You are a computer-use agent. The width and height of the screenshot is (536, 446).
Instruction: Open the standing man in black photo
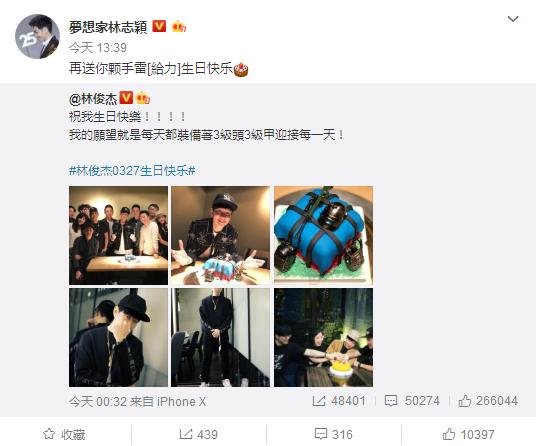[x=220, y=337]
